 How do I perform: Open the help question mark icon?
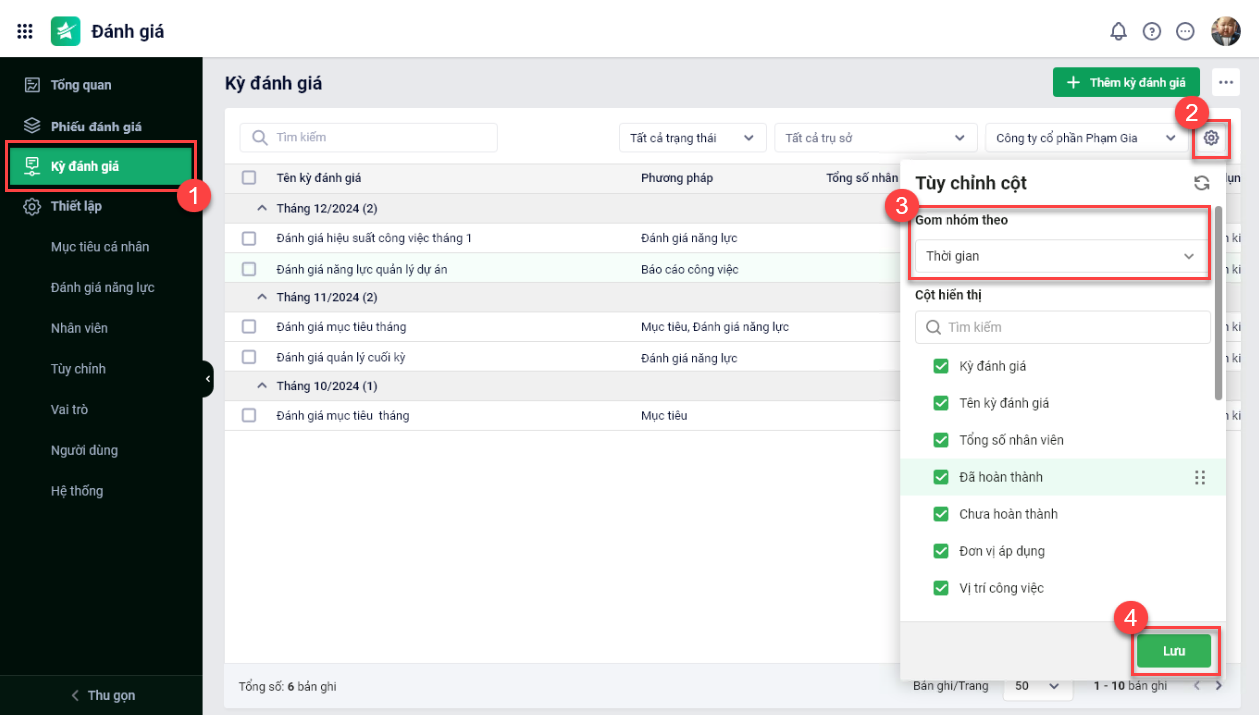(1152, 31)
